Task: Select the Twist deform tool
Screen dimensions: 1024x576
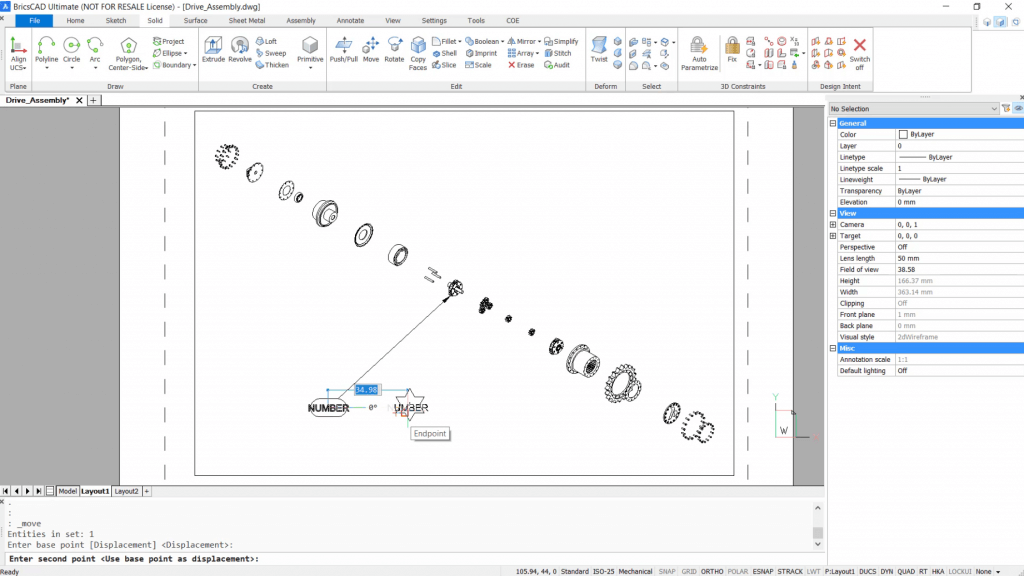Action: pyautogui.click(x=599, y=50)
